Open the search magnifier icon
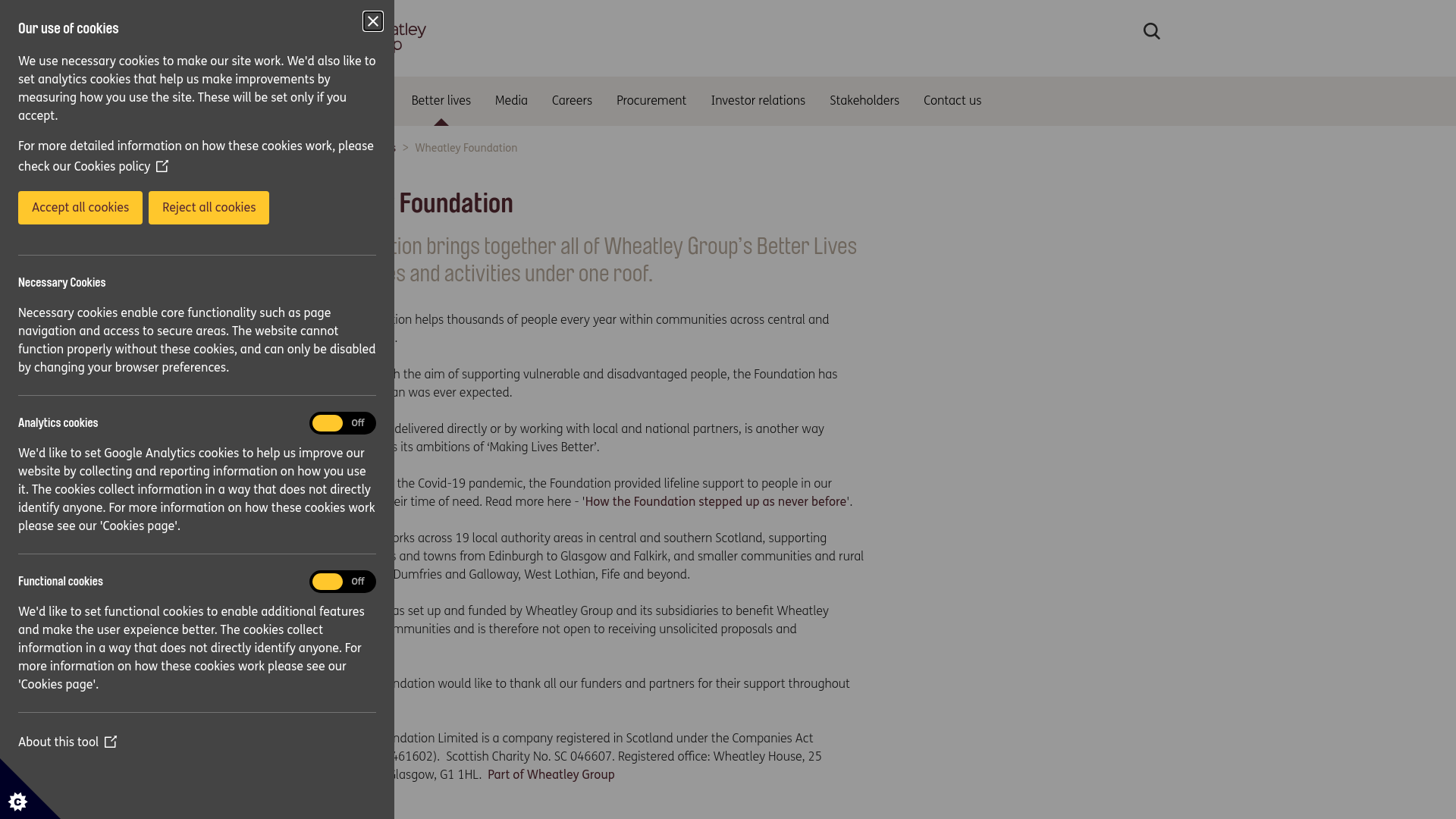The height and width of the screenshot is (819, 1456). [x=1151, y=31]
